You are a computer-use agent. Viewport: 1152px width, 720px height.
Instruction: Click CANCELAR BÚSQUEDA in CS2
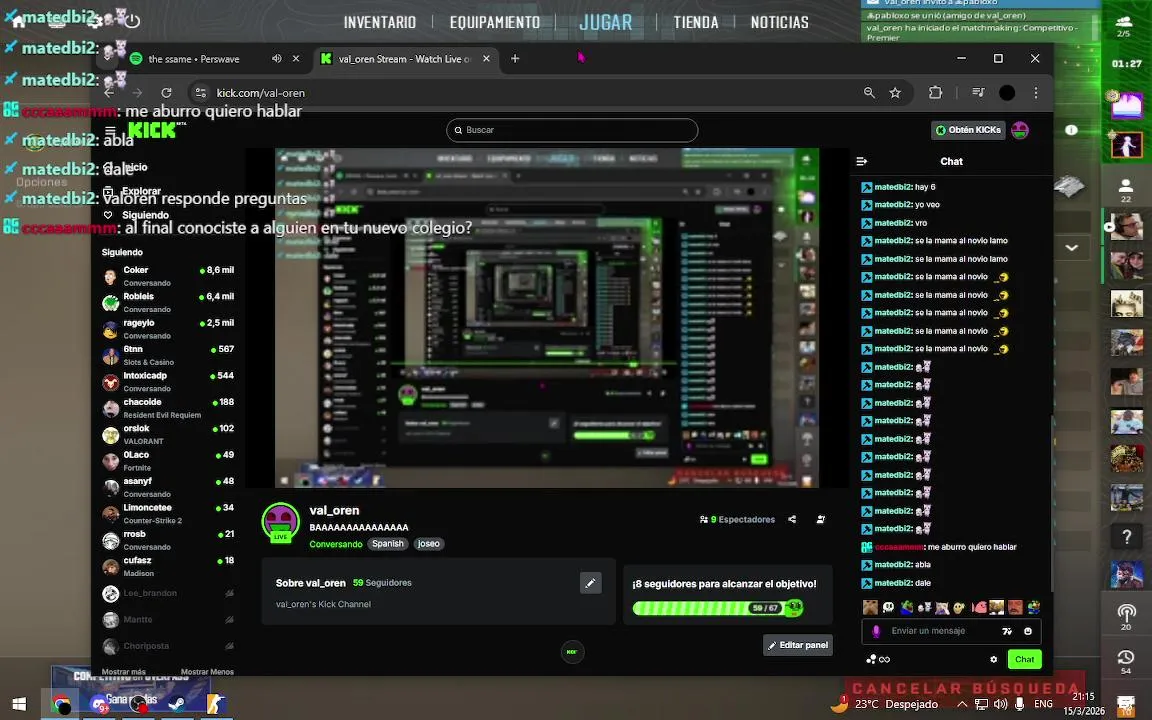pos(965,689)
